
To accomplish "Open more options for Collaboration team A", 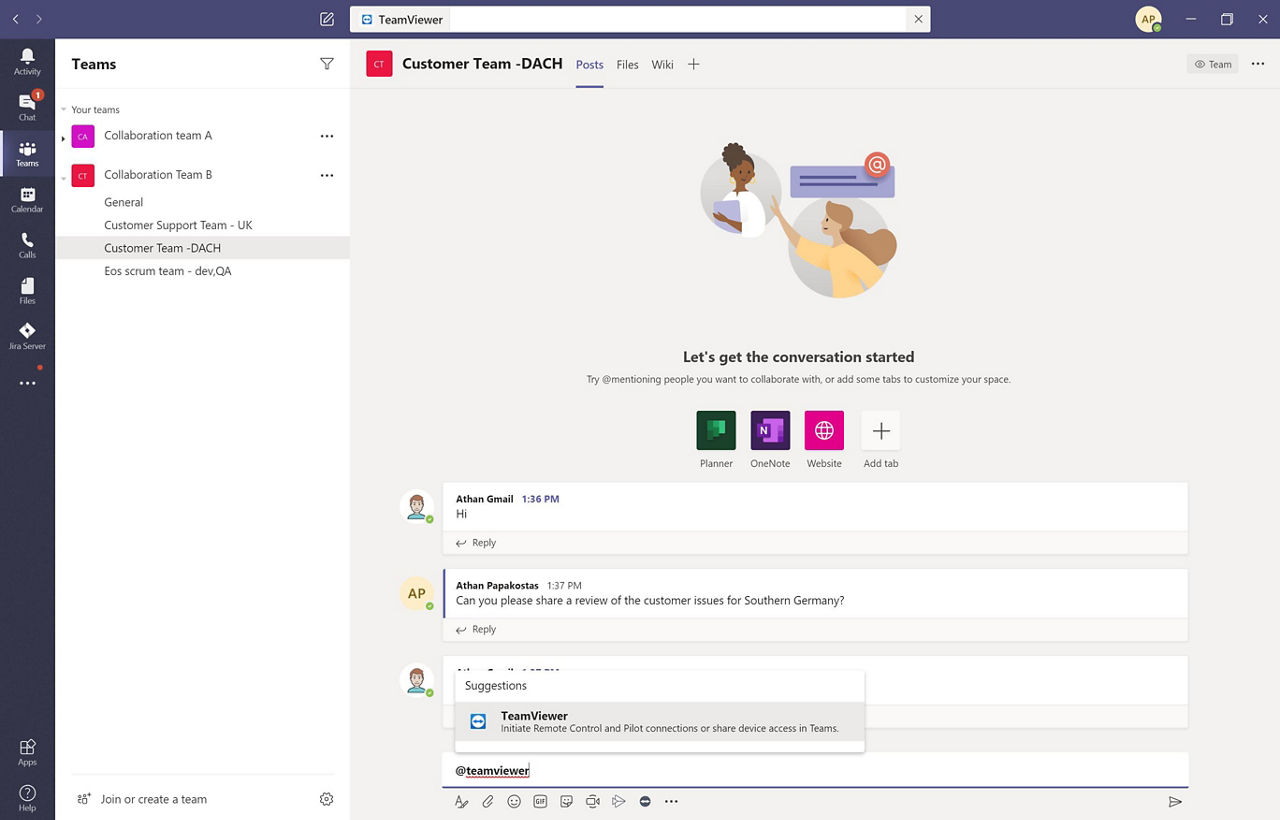I will [x=326, y=136].
